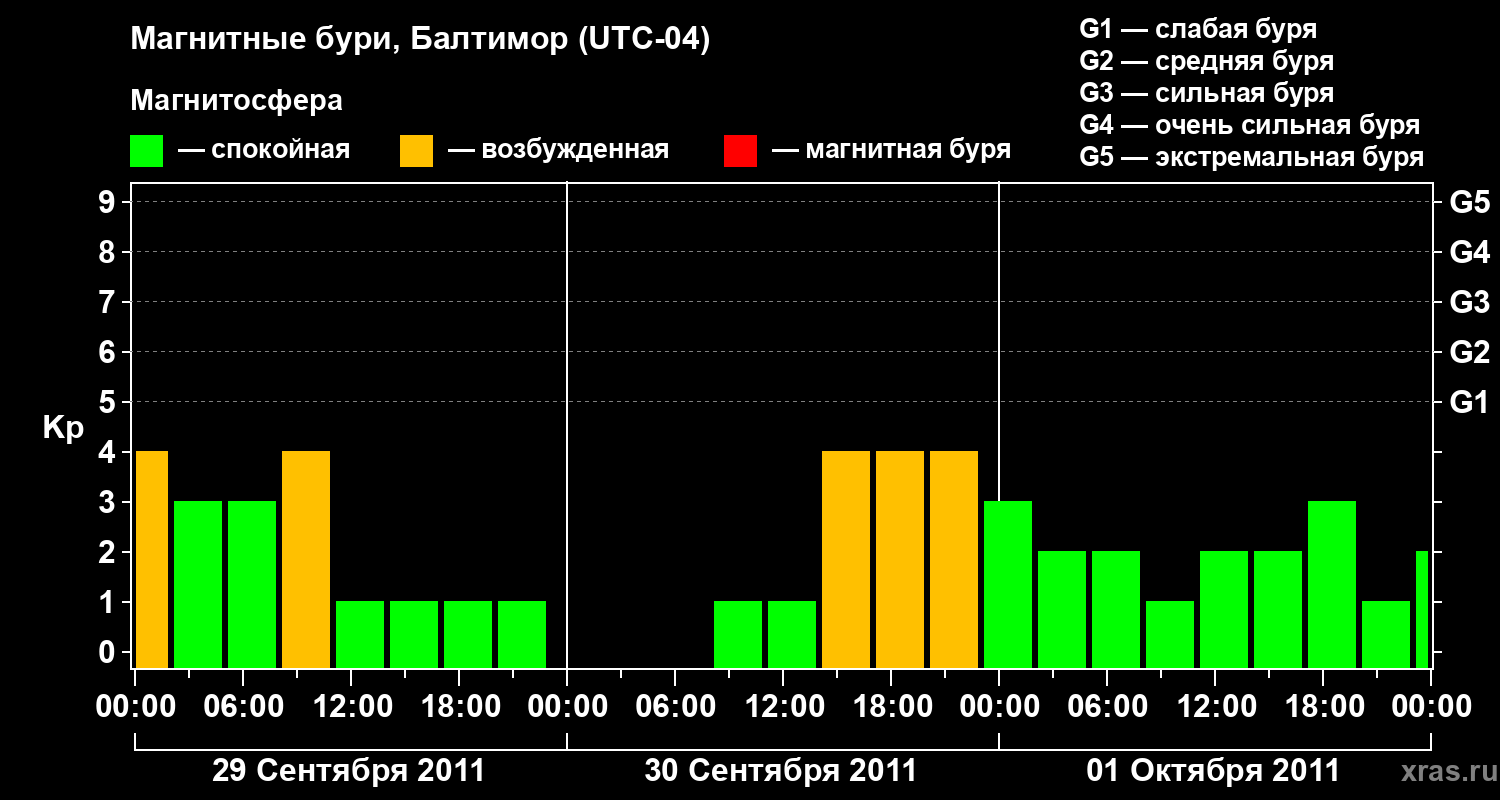
Task: Click the '06:00' tick label under 30 September
Action: point(675,707)
